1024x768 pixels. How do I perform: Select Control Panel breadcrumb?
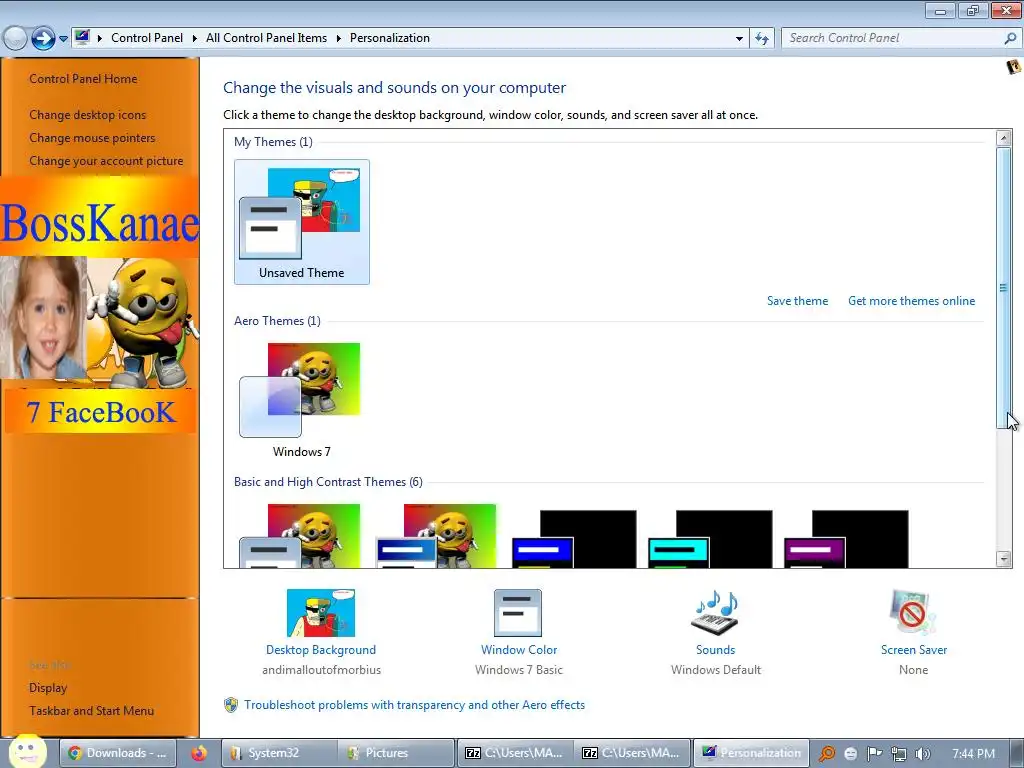point(147,38)
